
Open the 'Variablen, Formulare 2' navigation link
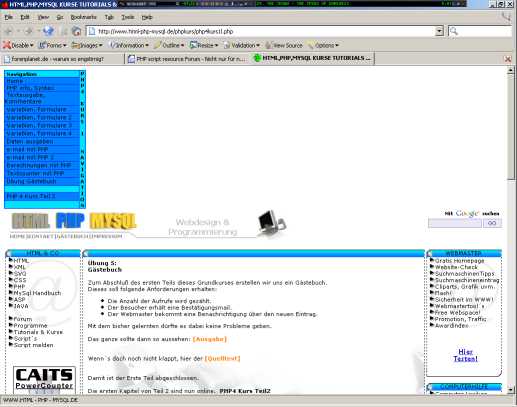click(39, 118)
